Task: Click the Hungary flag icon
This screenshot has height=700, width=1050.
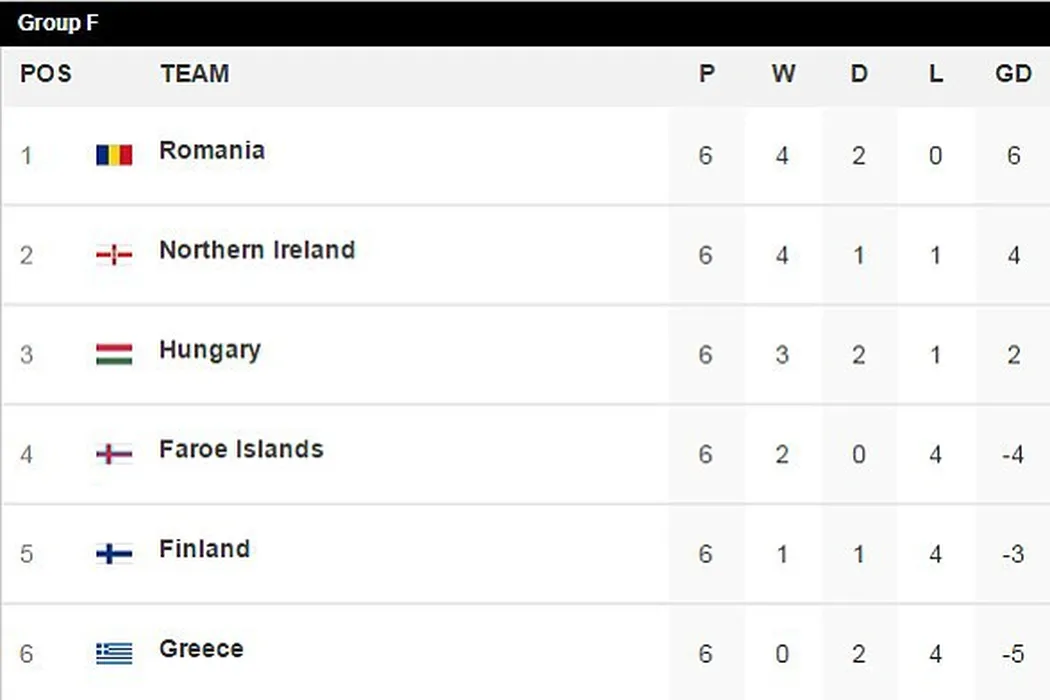Action: (x=114, y=354)
